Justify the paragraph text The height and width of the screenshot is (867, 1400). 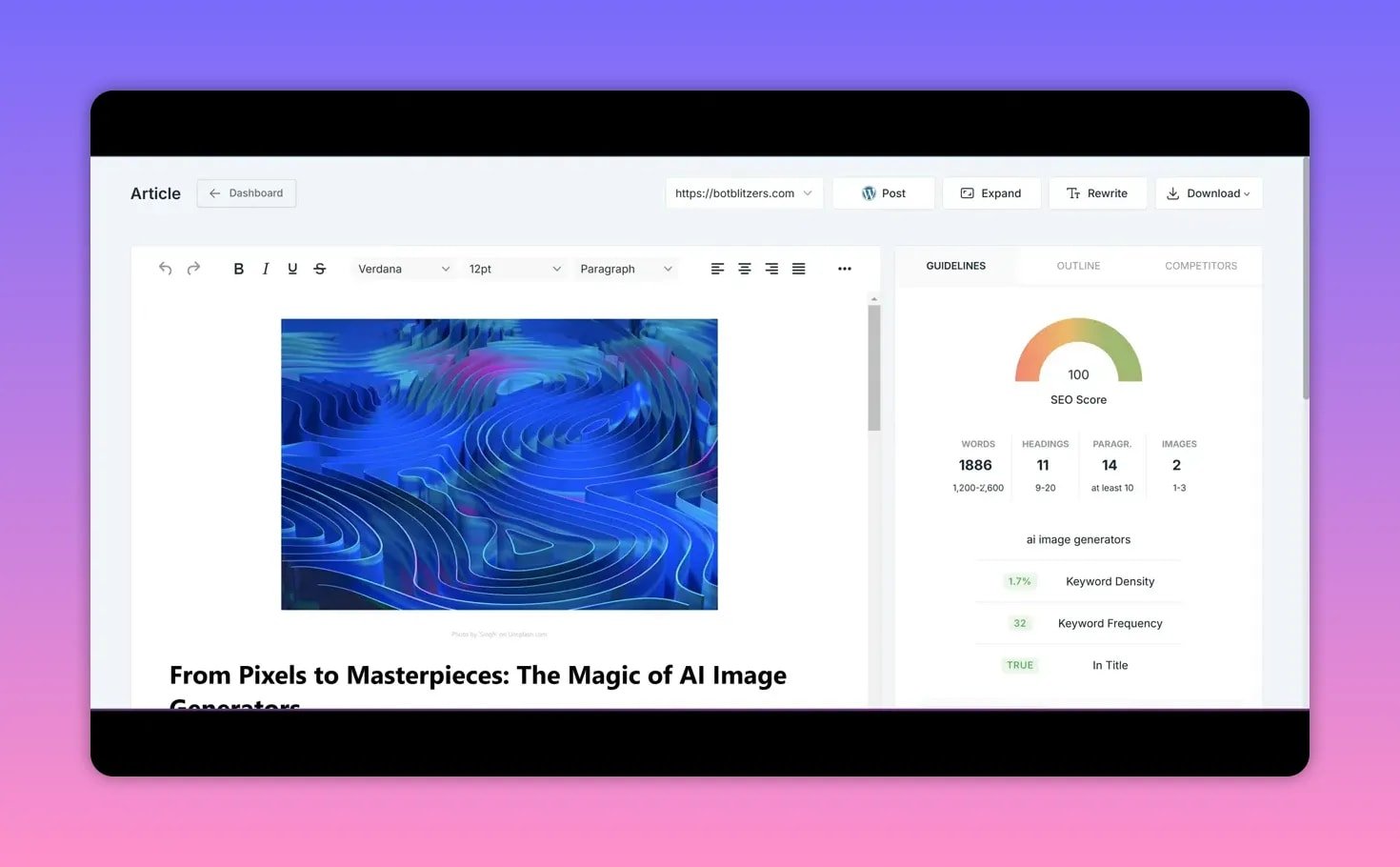click(x=799, y=269)
